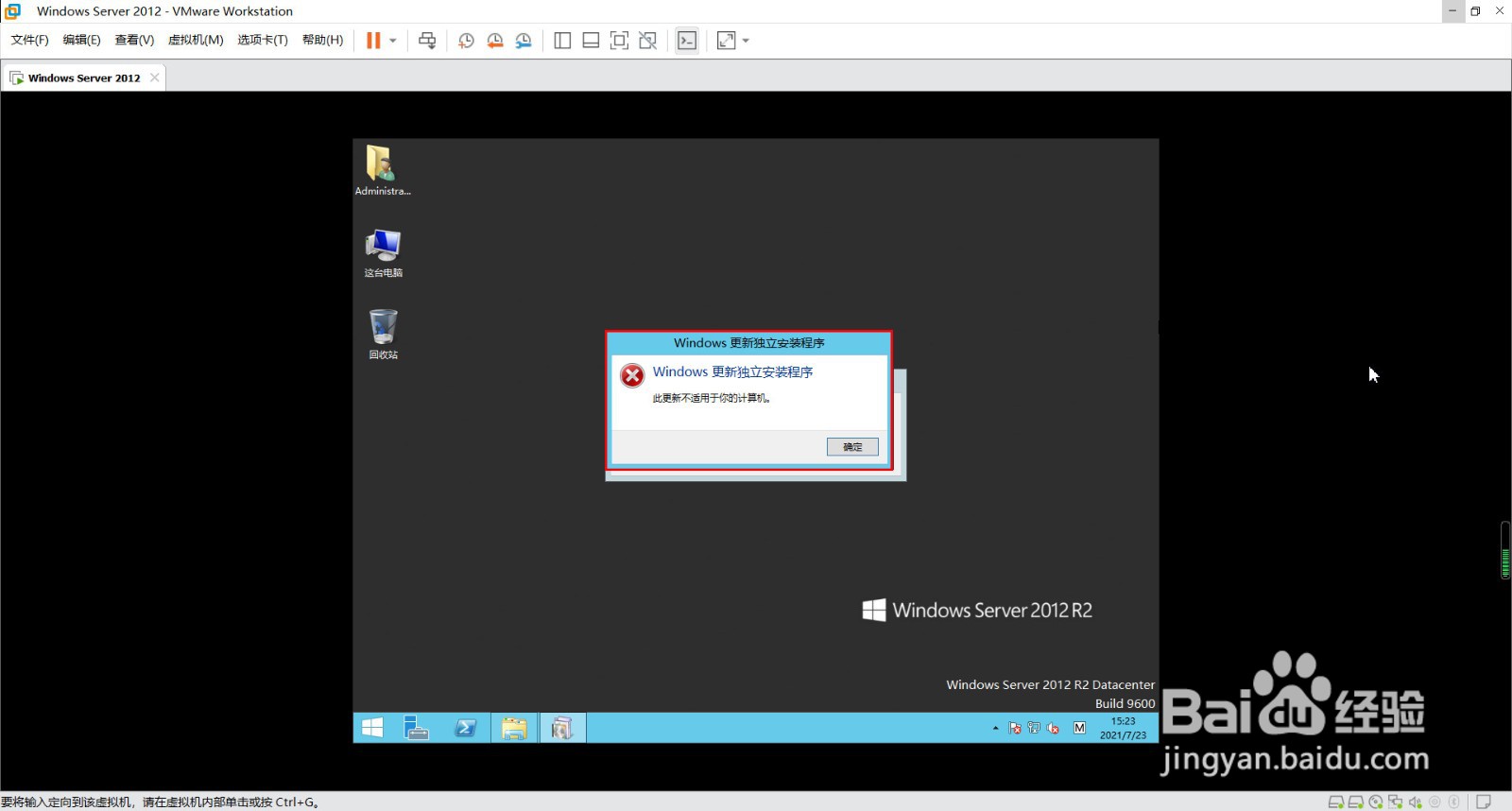Launch PowerShell from guest taskbar

(465, 728)
